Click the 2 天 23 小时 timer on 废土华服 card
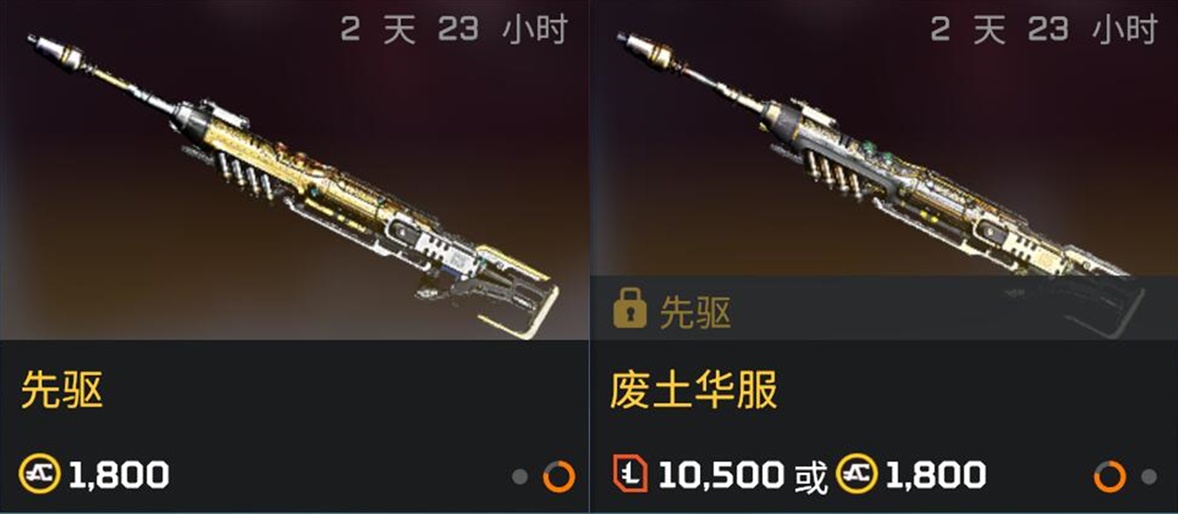Viewport: 1178px width, 514px height. coord(1043,31)
